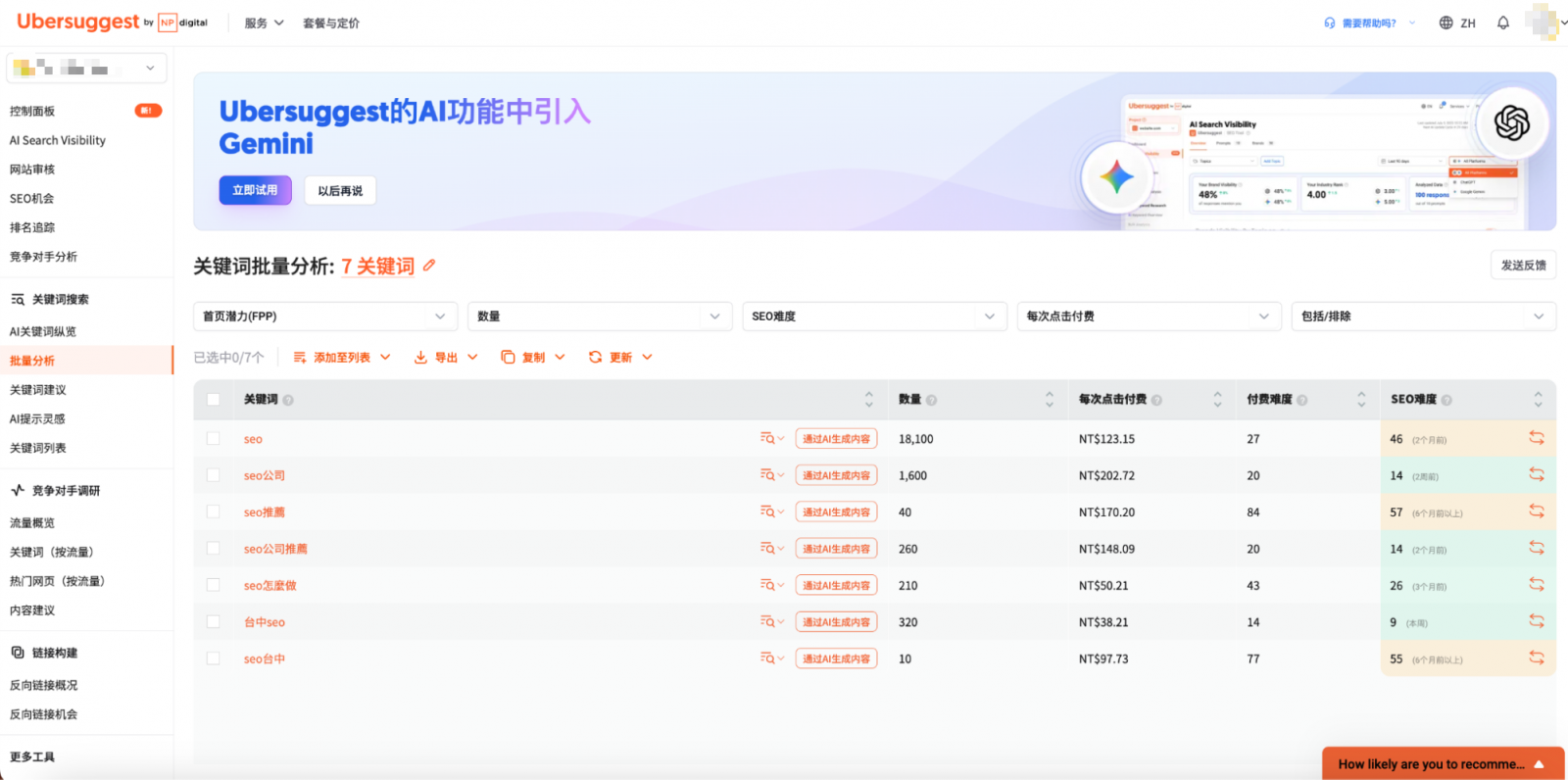Open the SEO难度 filter dropdown
This screenshot has width=1568, height=780.
(874, 317)
